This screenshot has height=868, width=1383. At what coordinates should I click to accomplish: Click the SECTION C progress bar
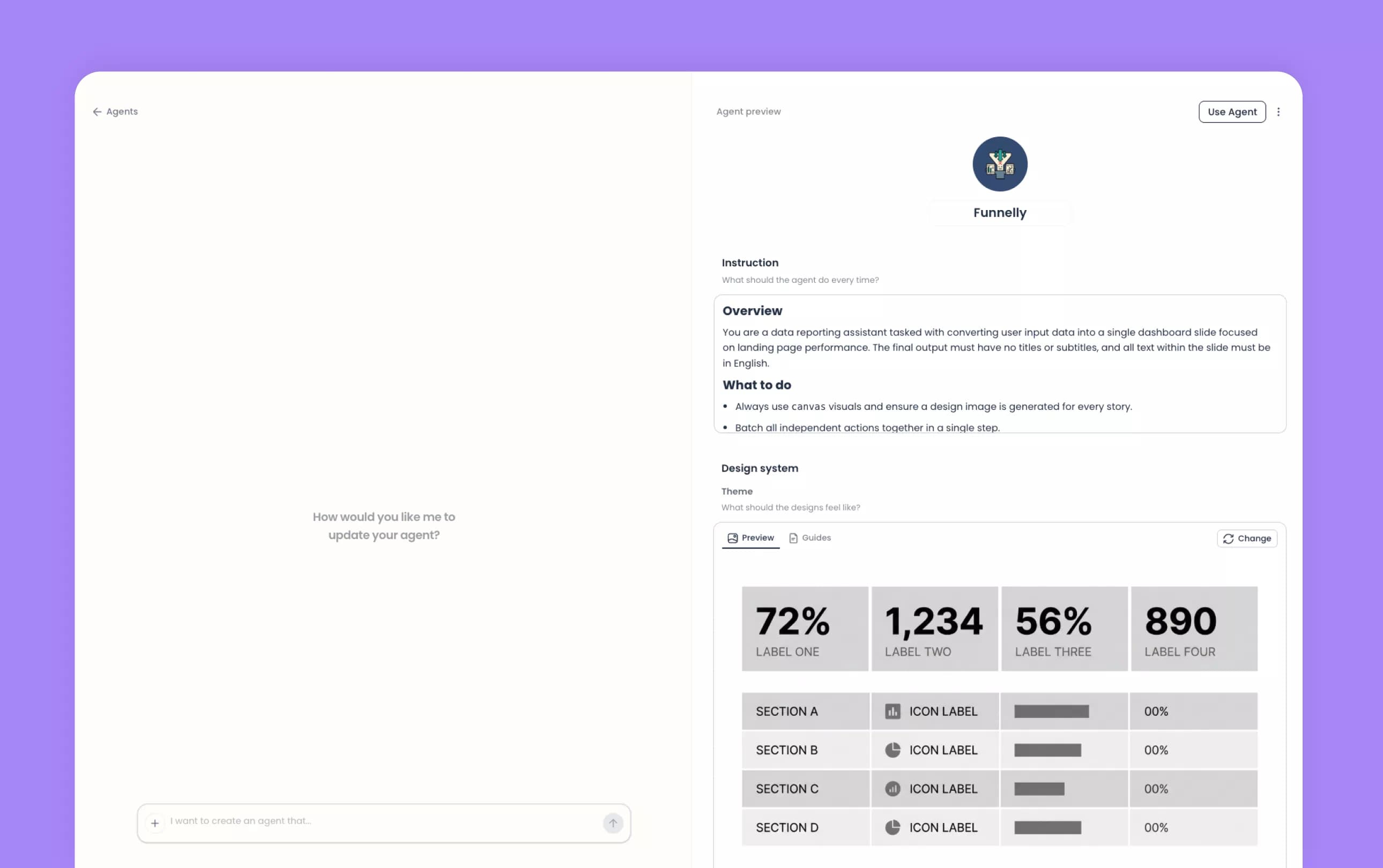tap(1039, 789)
